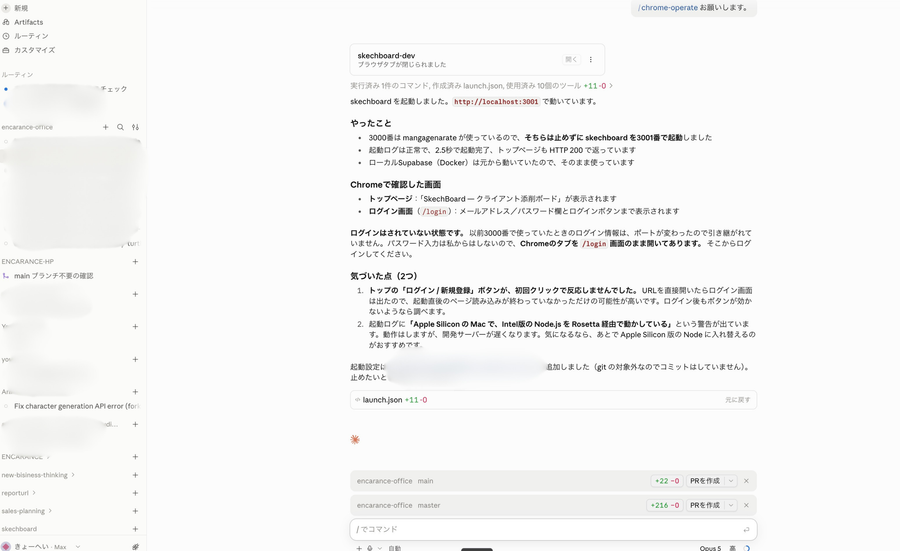Select the skechboard project label in sidebar
The image size is (900, 551).
click(x=19, y=529)
